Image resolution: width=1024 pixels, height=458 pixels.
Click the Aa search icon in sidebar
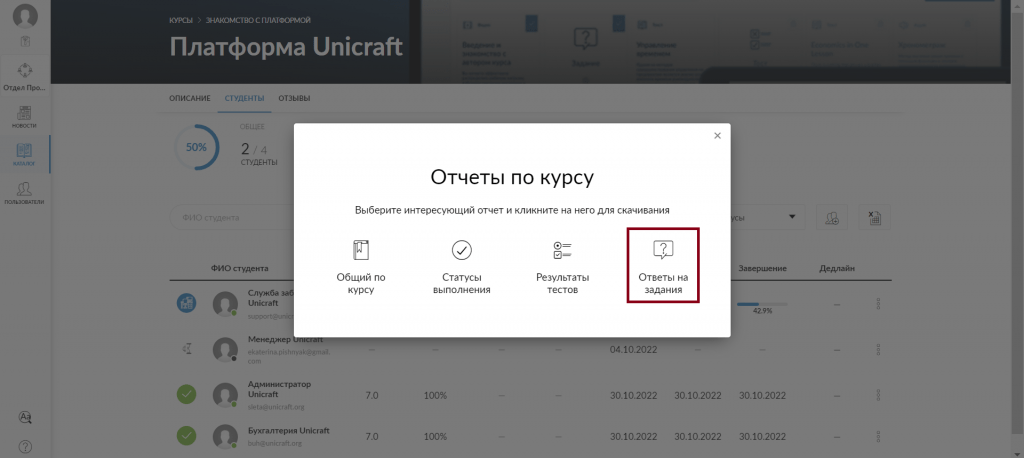pyautogui.click(x=25, y=417)
